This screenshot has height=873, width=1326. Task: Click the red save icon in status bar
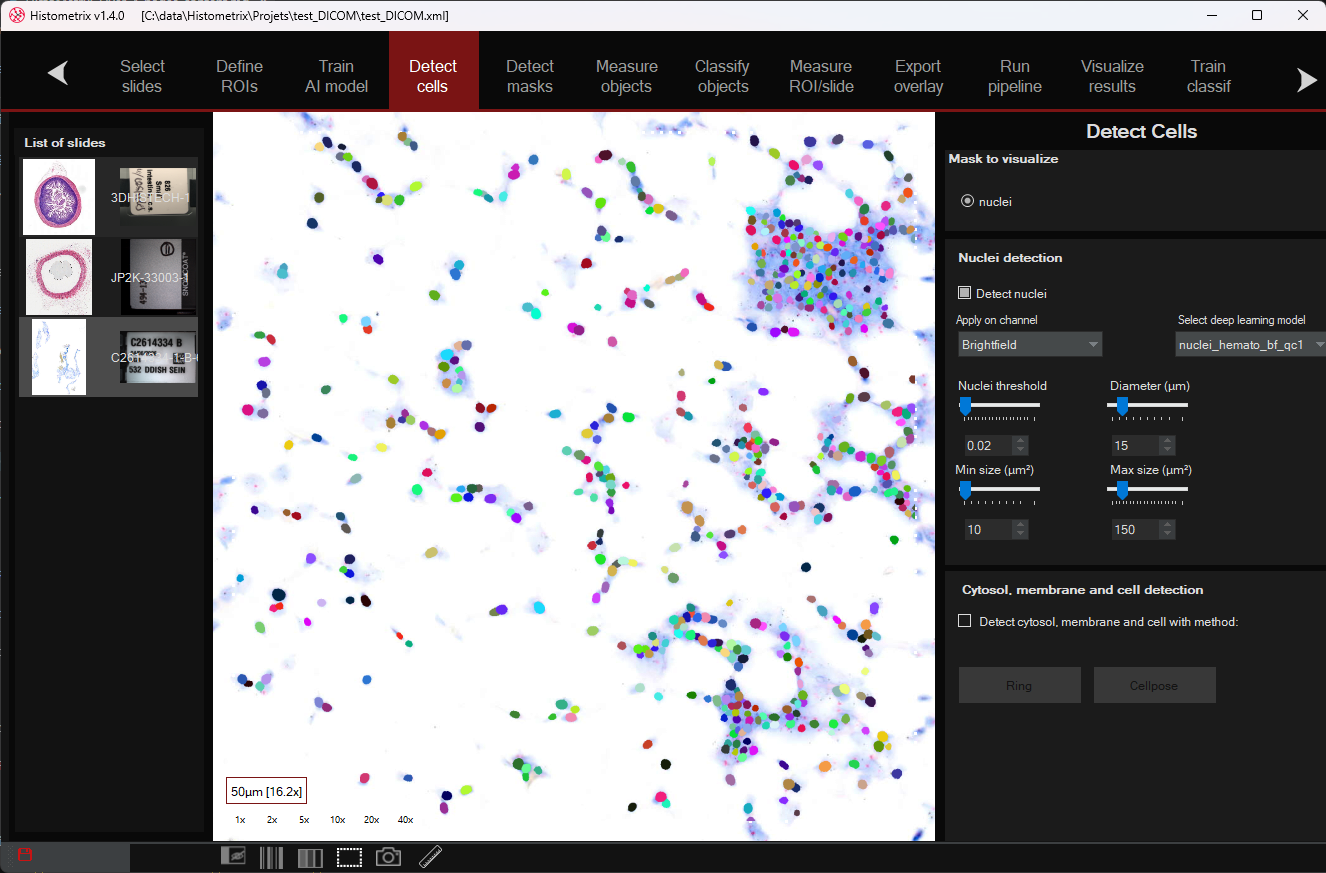(25, 855)
